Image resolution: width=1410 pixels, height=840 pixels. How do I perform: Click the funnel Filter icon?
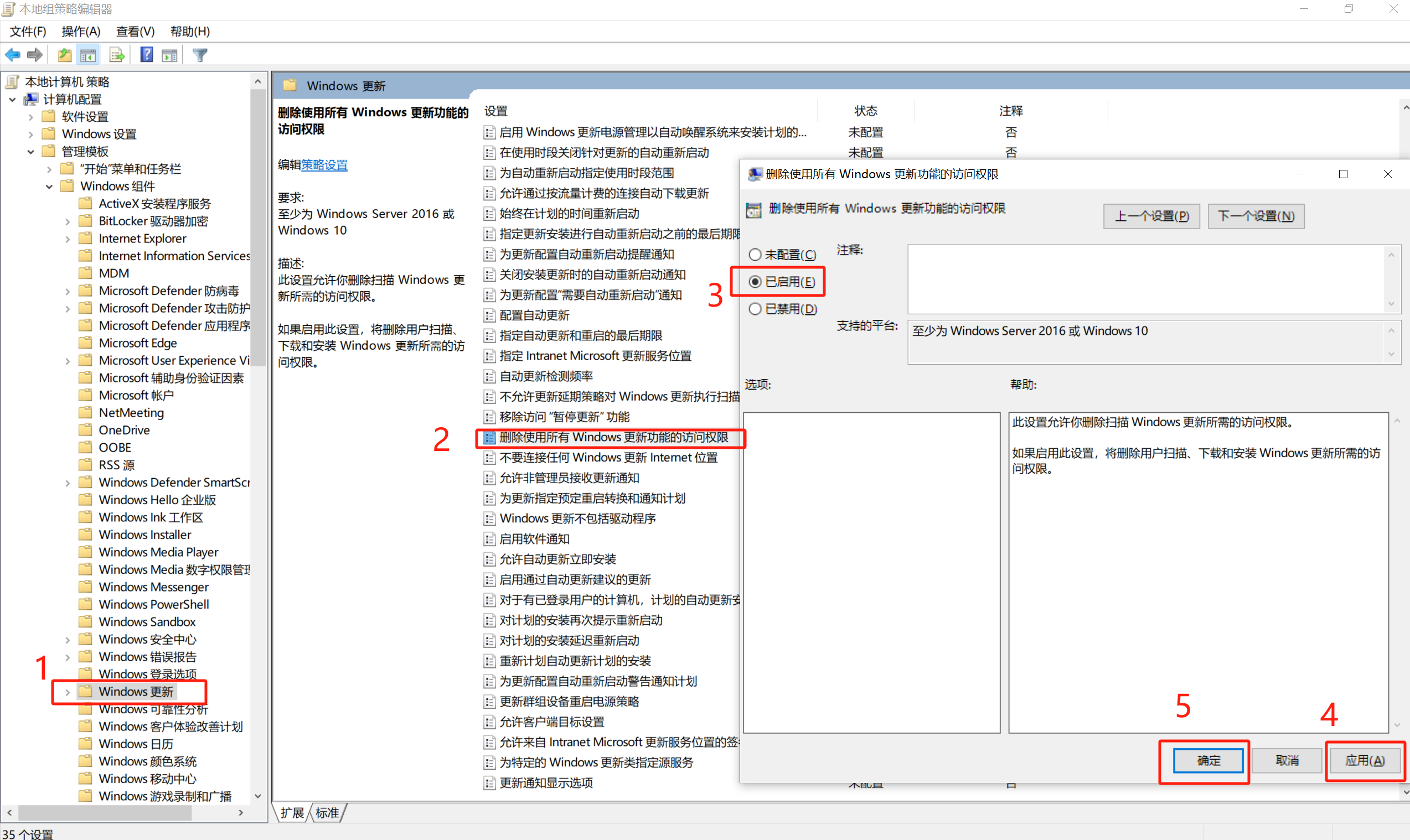(200, 55)
